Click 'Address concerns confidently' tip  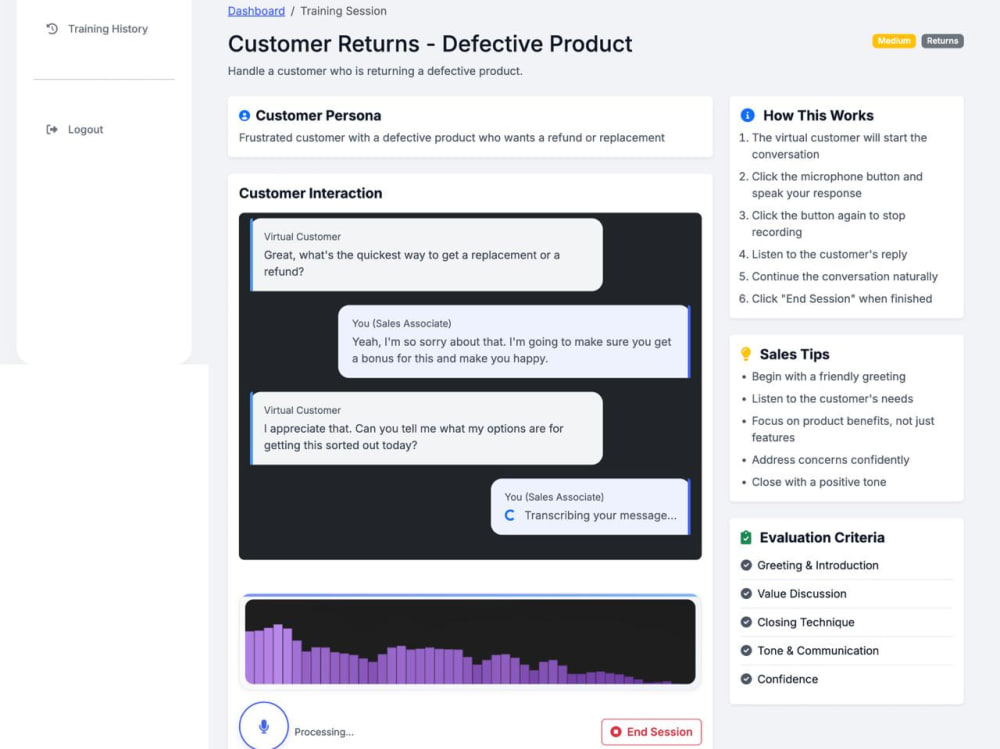[830, 460]
